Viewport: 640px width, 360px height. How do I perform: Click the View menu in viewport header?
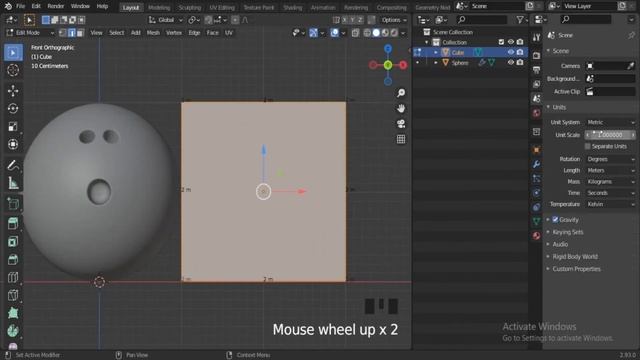point(96,33)
